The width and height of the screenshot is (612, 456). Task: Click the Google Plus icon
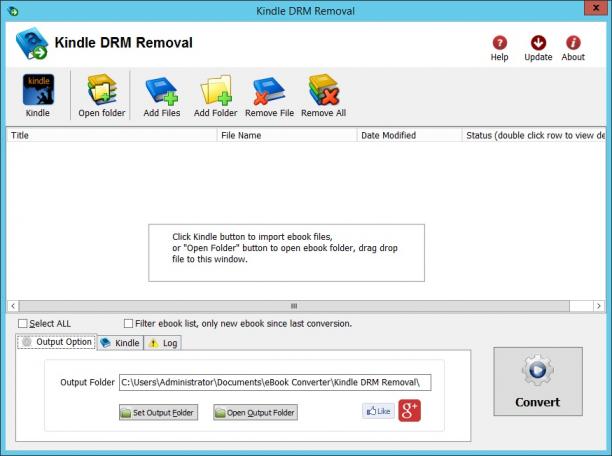tap(409, 410)
